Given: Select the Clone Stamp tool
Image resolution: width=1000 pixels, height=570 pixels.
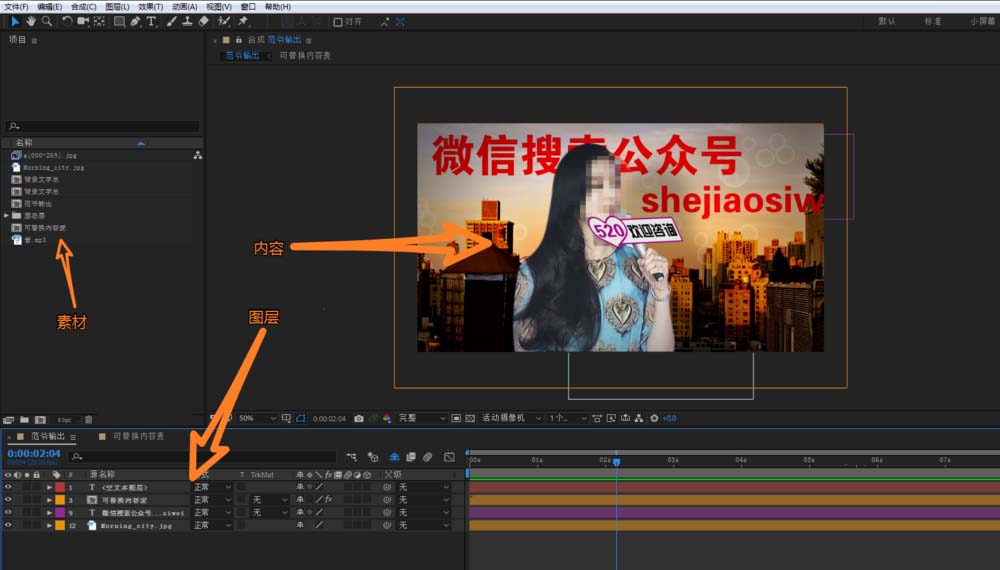Looking at the screenshot, I should [188, 22].
